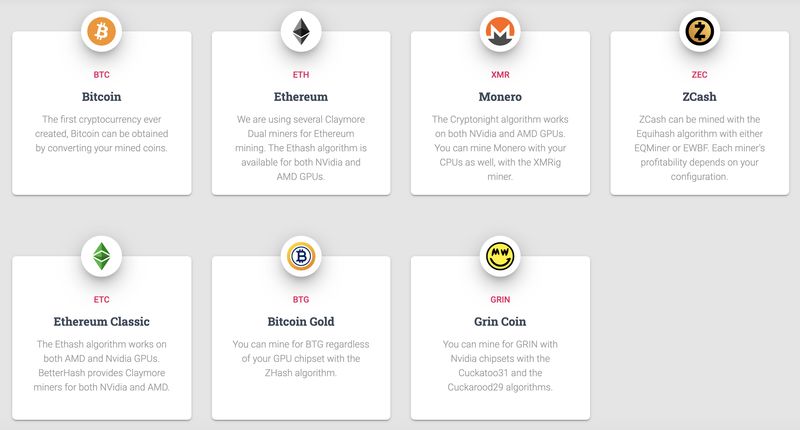Click the yellow Grin Coin smiley icon

coord(500,257)
